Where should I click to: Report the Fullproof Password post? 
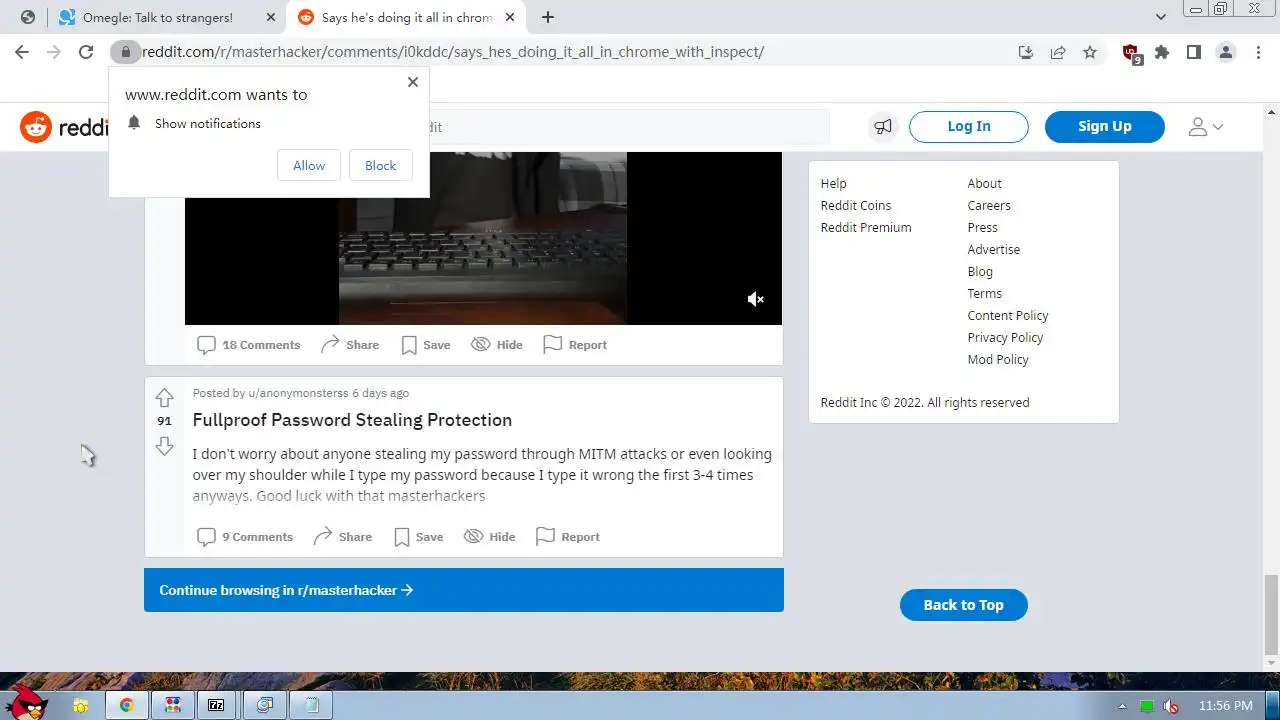tap(568, 537)
